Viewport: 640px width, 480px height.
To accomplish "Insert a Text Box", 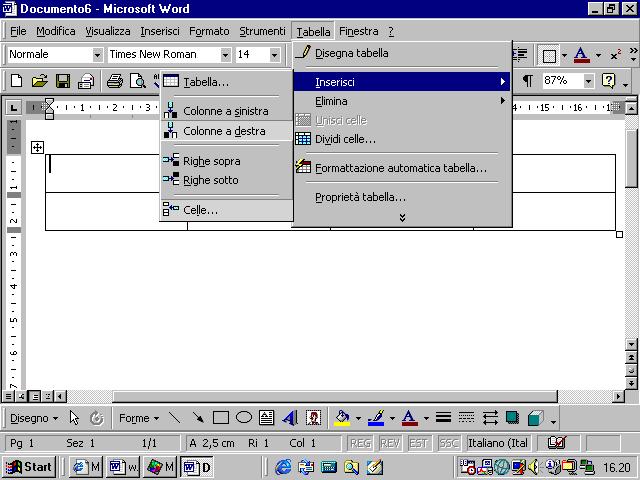I will (267, 418).
